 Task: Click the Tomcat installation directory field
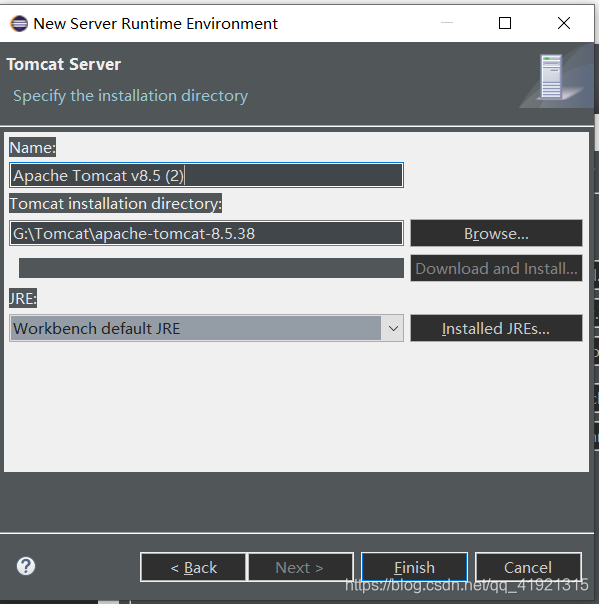[206, 233]
